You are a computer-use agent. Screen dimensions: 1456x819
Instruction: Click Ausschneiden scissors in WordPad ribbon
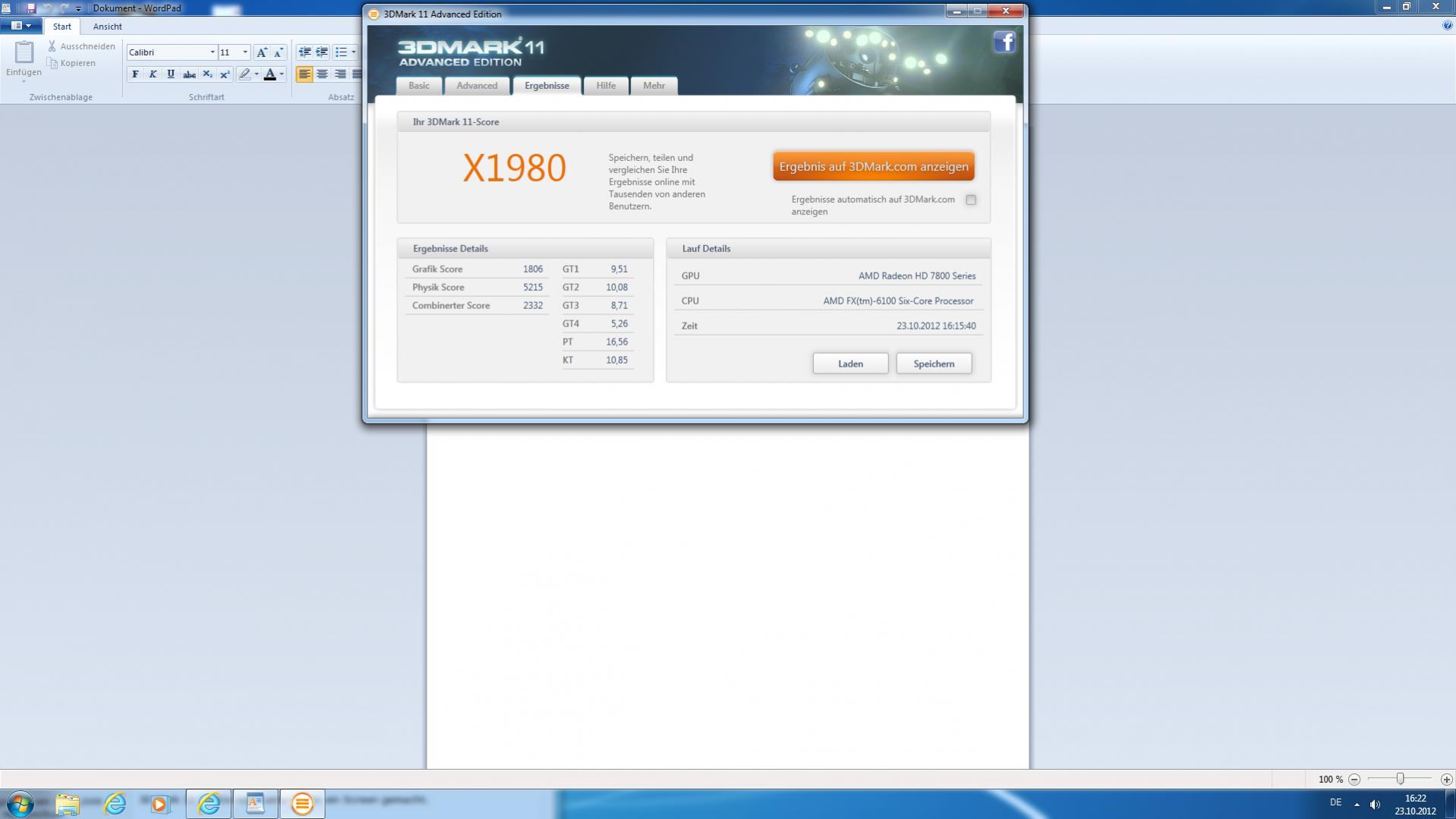[x=81, y=46]
